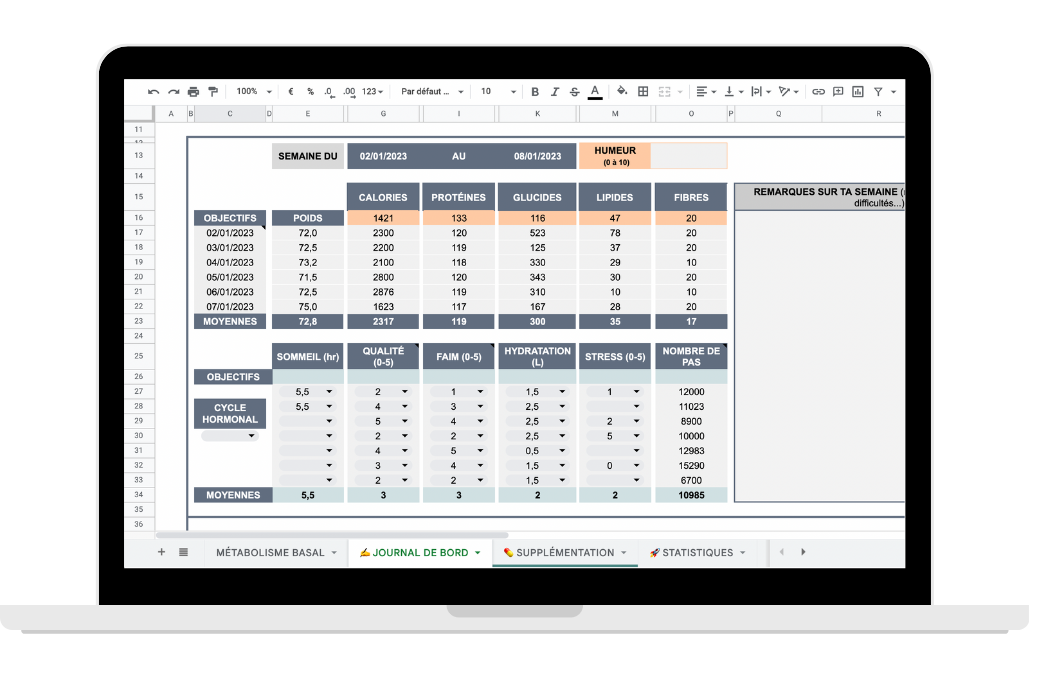Activate the paint format tool
Screen dimensions: 1042x692
tap(212, 91)
